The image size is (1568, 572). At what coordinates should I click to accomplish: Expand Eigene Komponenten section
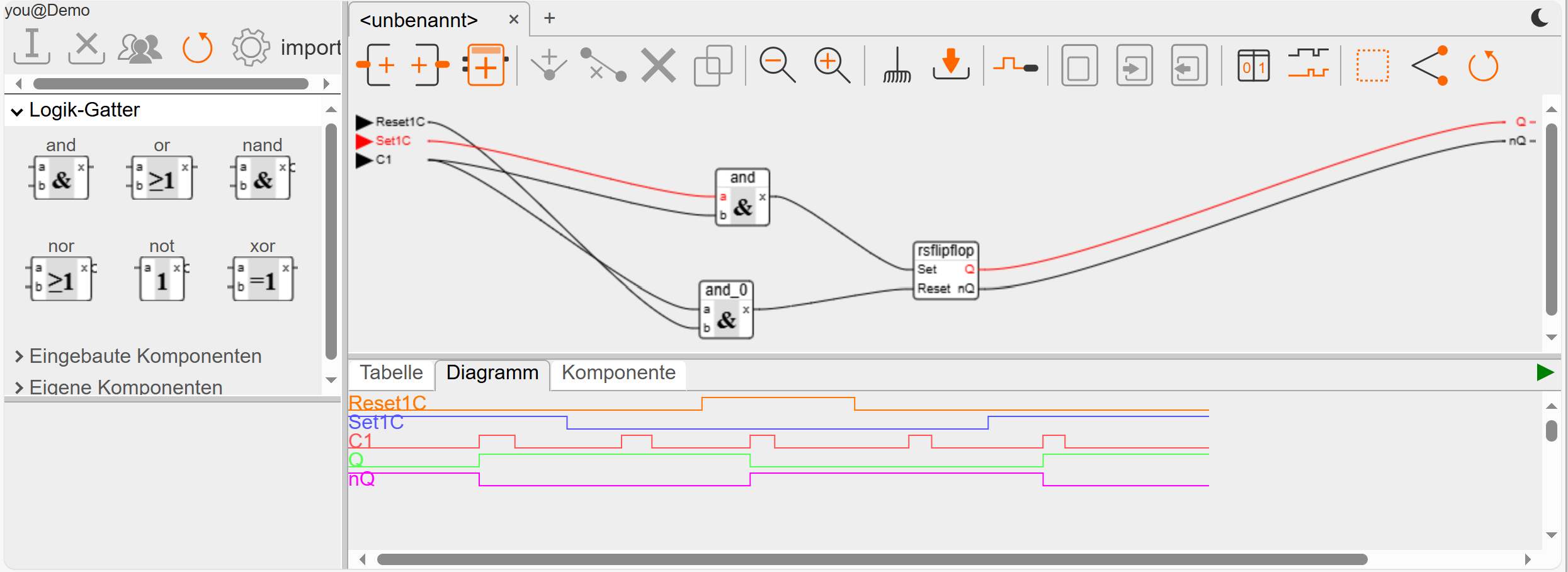[118, 386]
